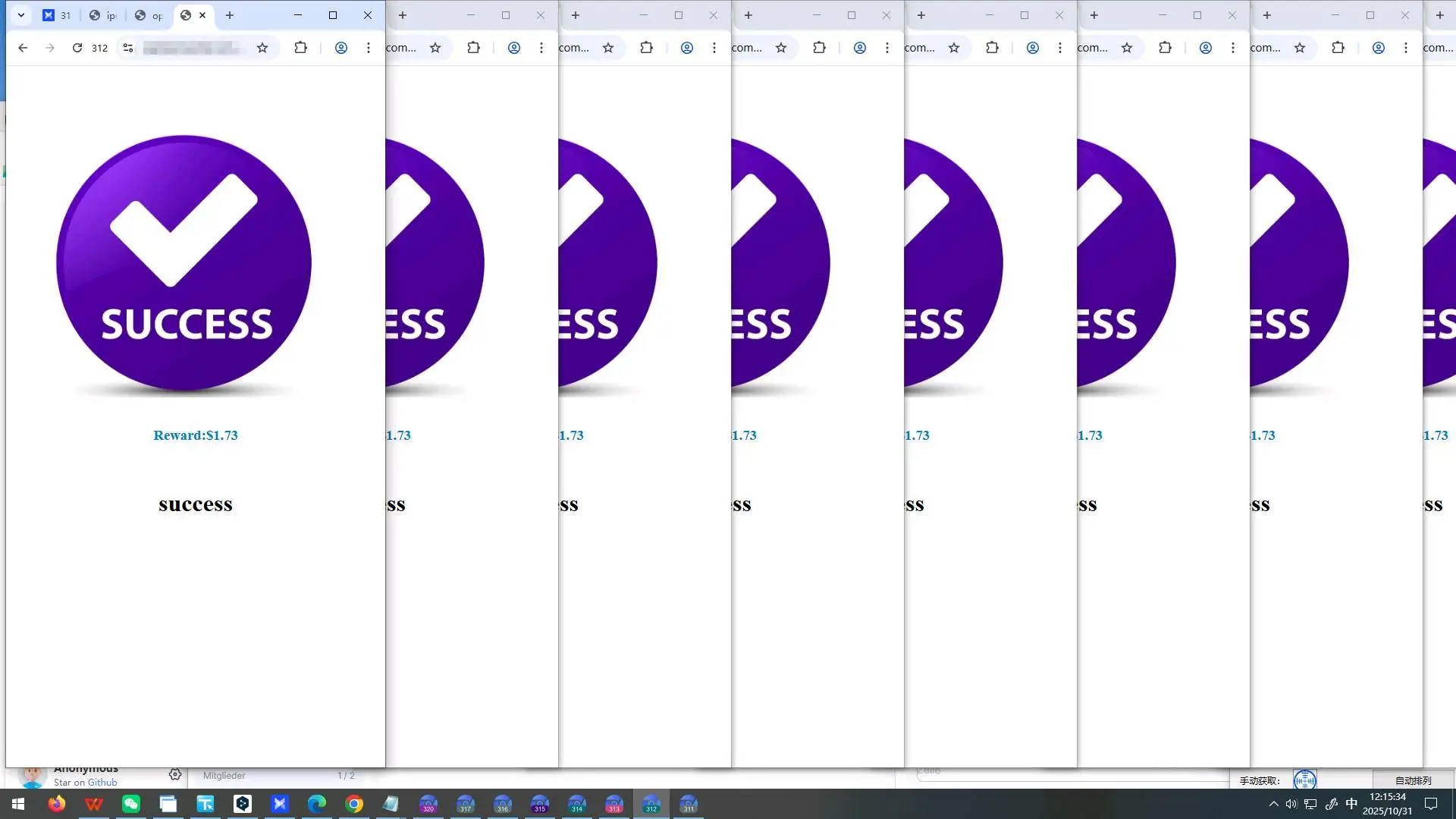Viewport: 1456px width, 819px height.
Task: Switch to the taskbar browser profile 315
Action: [x=540, y=804]
